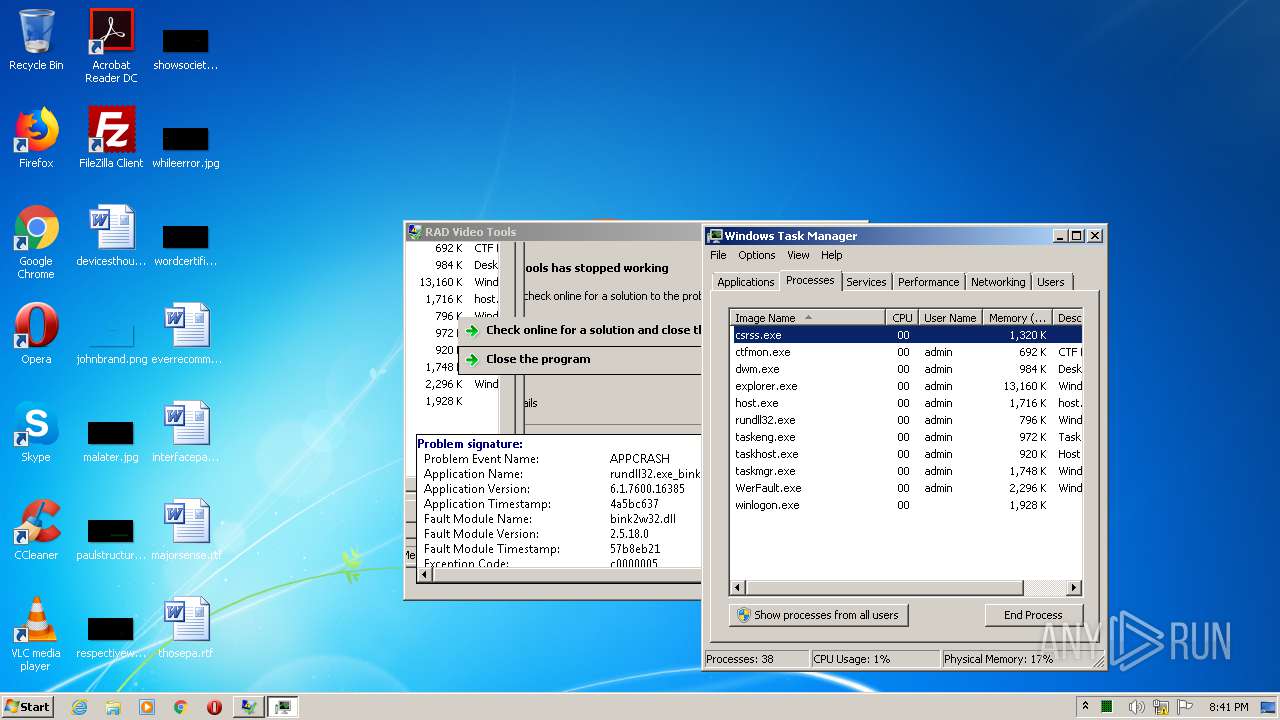Open VLC media player shortcut
Viewport: 1280px width, 720px height.
click(x=36, y=634)
